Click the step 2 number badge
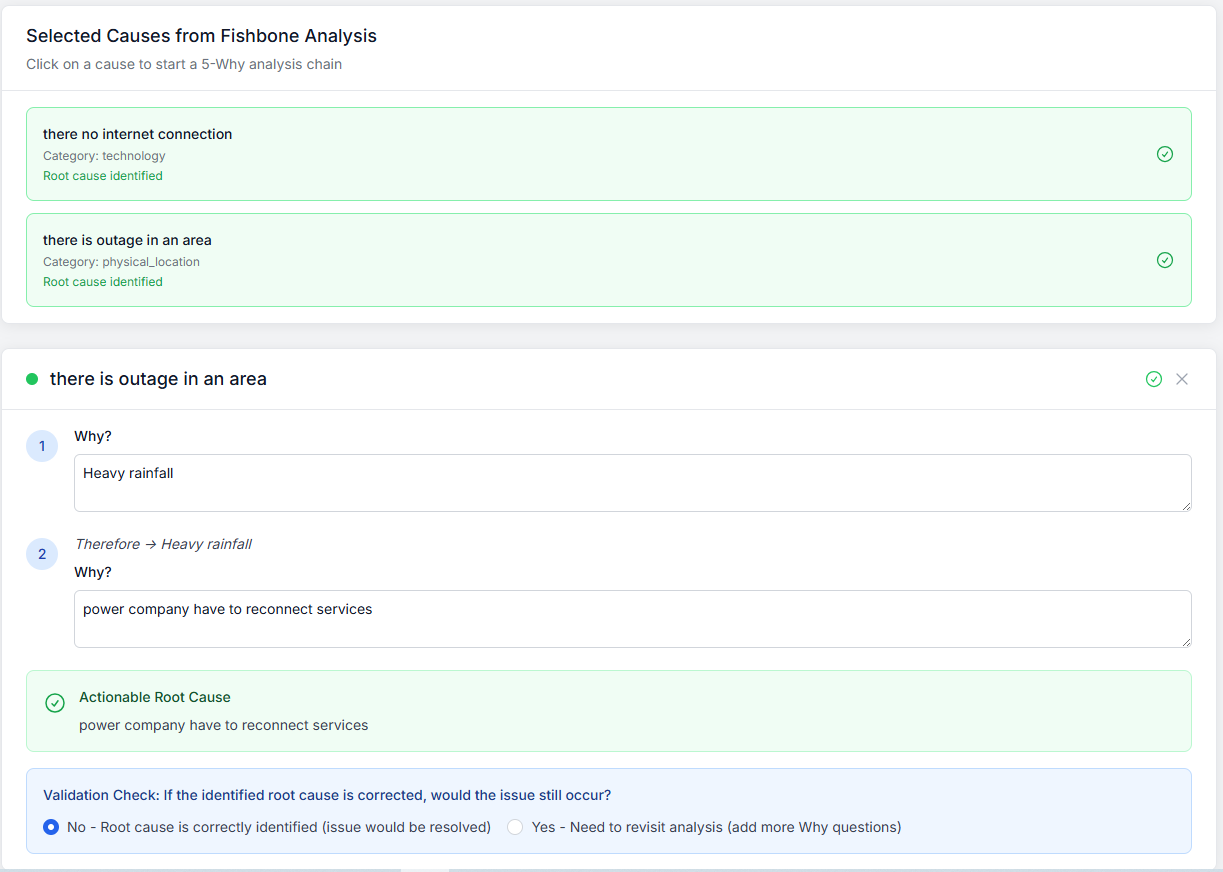The width and height of the screenshot is (1223, 872). tap(42, 554)
